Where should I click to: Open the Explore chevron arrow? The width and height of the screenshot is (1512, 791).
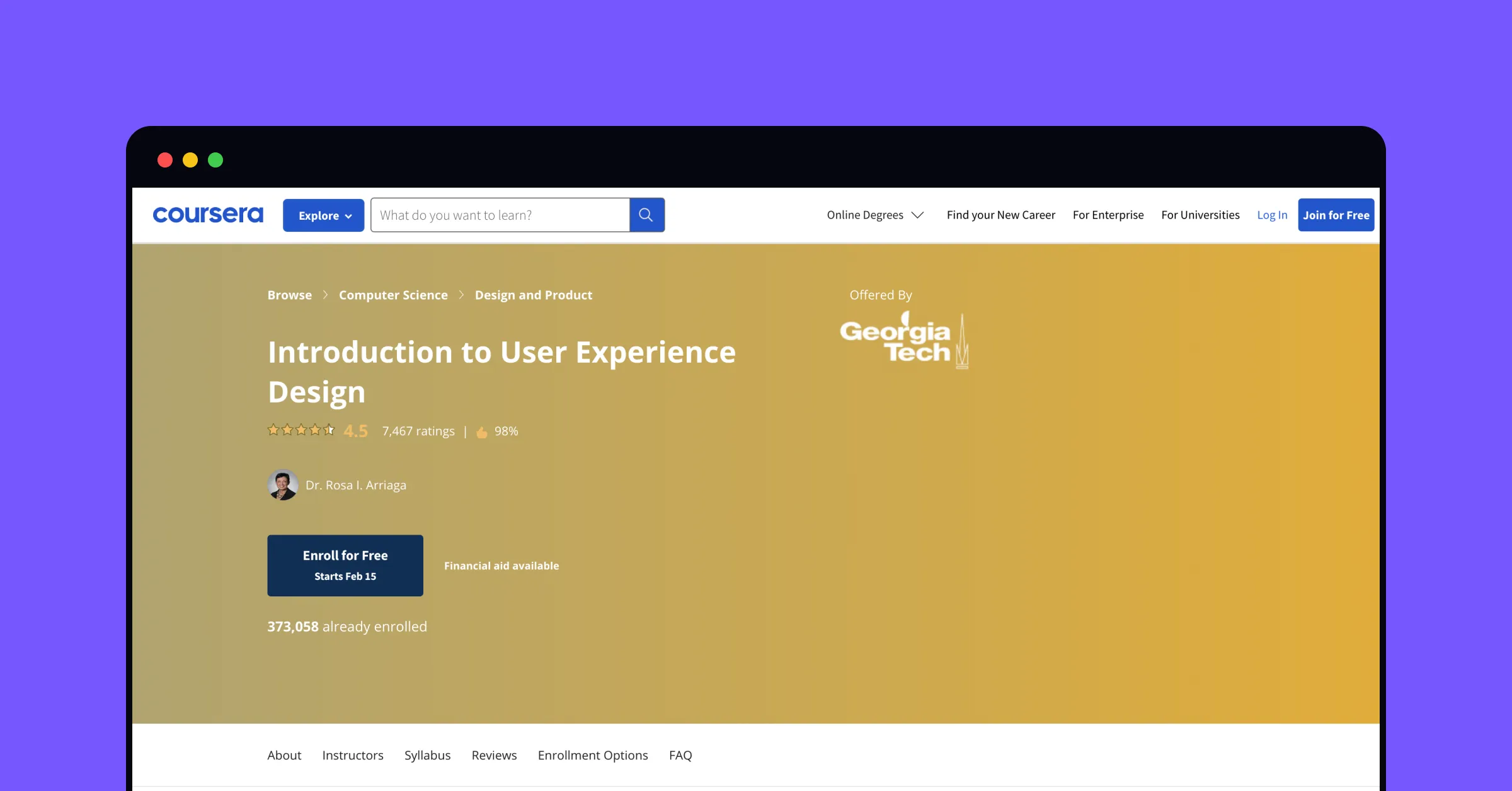350,215
